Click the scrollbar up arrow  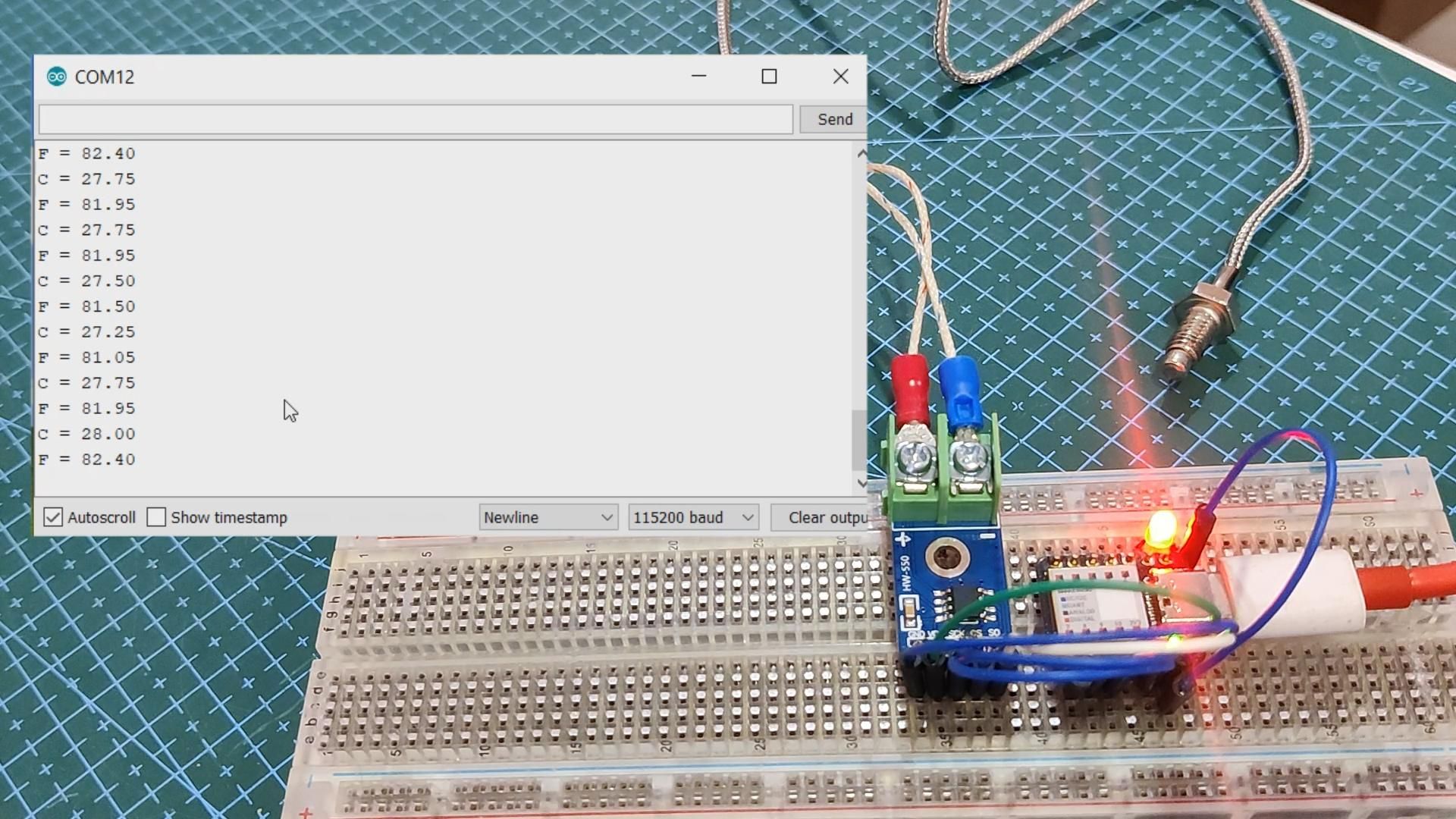pyautogui.click(x=860, y=153)
